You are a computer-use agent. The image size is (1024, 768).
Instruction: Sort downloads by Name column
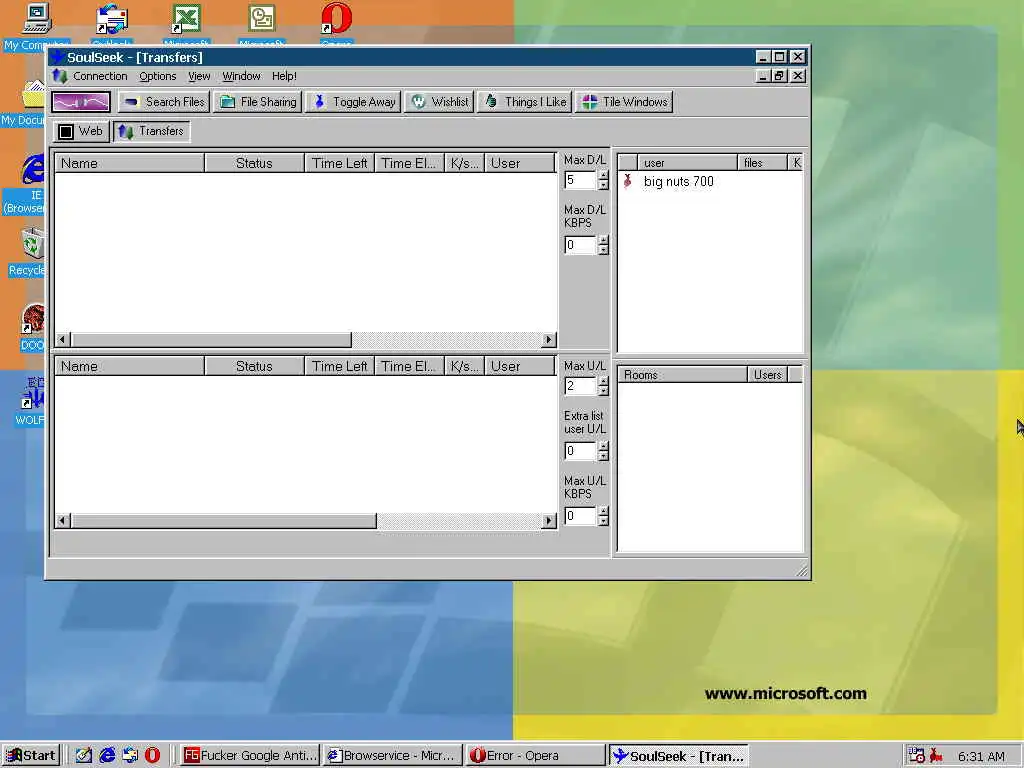(129, 163)
